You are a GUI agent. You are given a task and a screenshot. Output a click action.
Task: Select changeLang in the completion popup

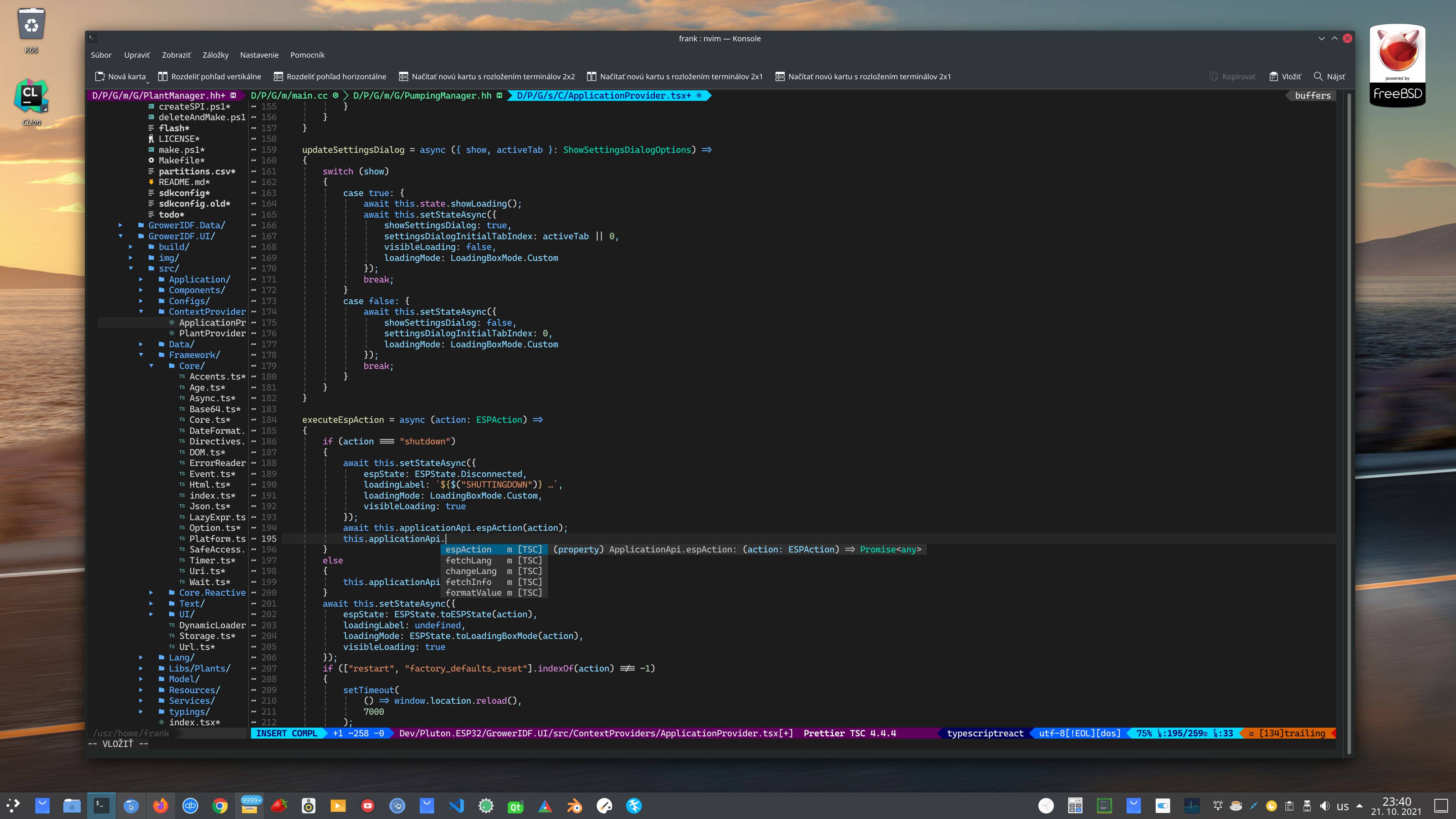tap(493, 571)
